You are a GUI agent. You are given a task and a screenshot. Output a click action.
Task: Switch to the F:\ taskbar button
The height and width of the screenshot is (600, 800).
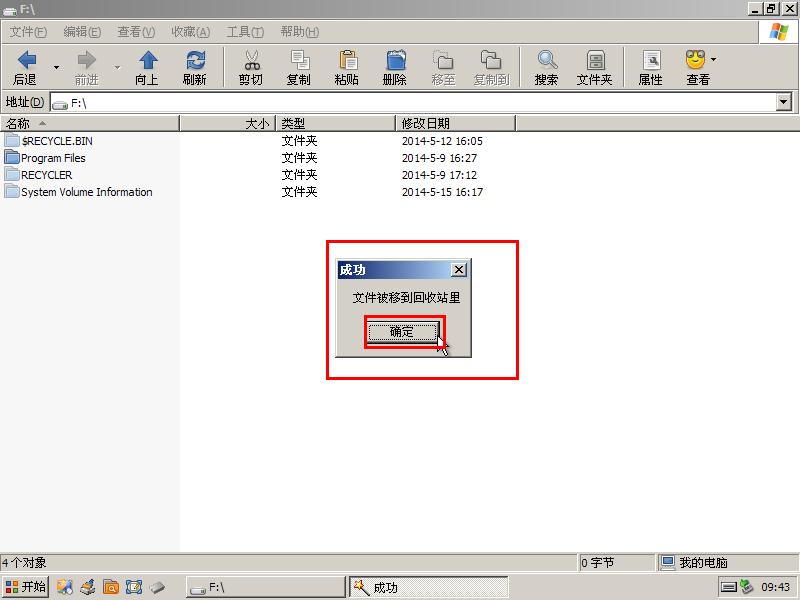(265, 587)
